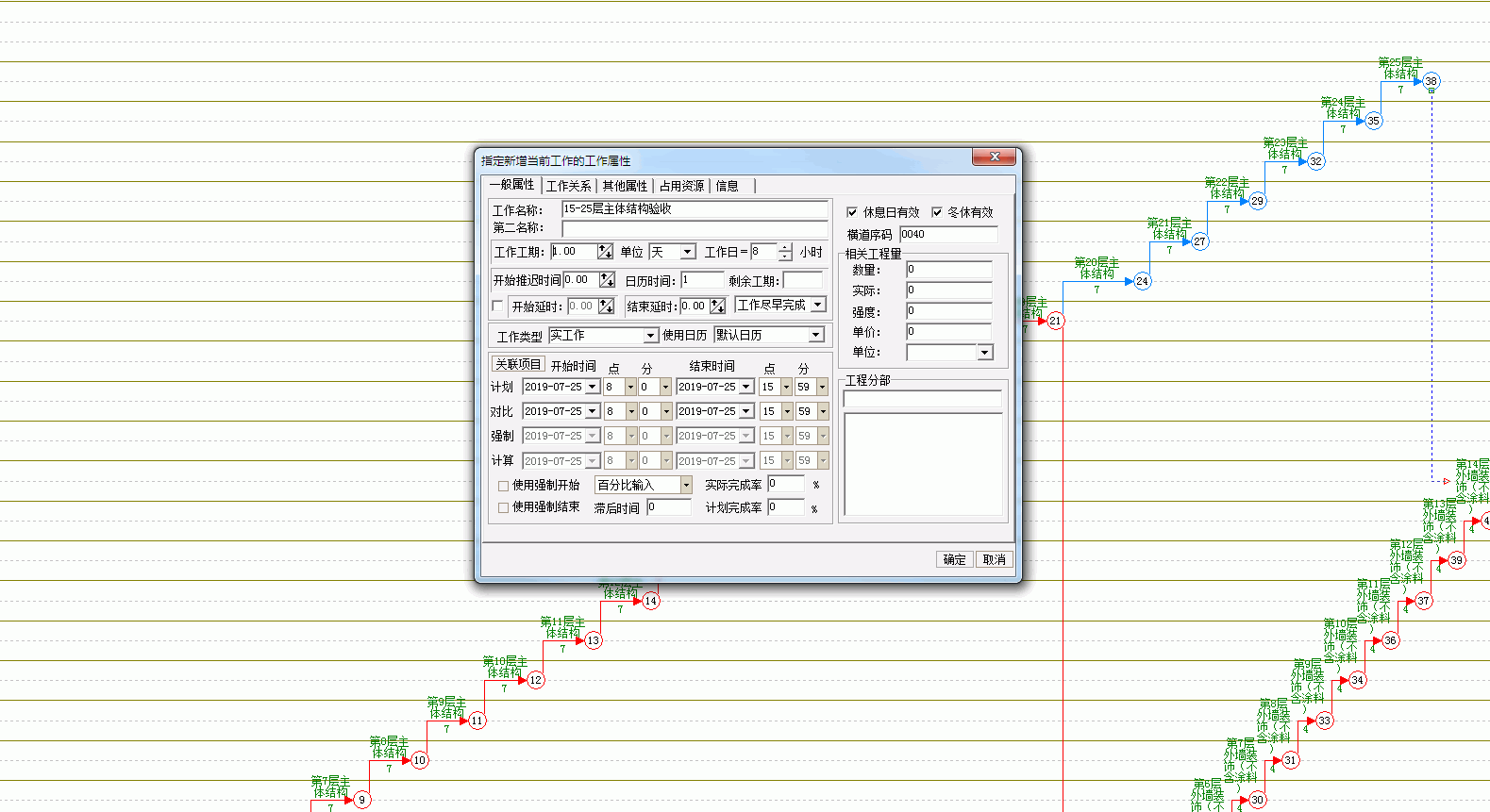Select network node 35 in the diagram
The width and height of the screenshot is (1490, 812).
(1373, 121)
